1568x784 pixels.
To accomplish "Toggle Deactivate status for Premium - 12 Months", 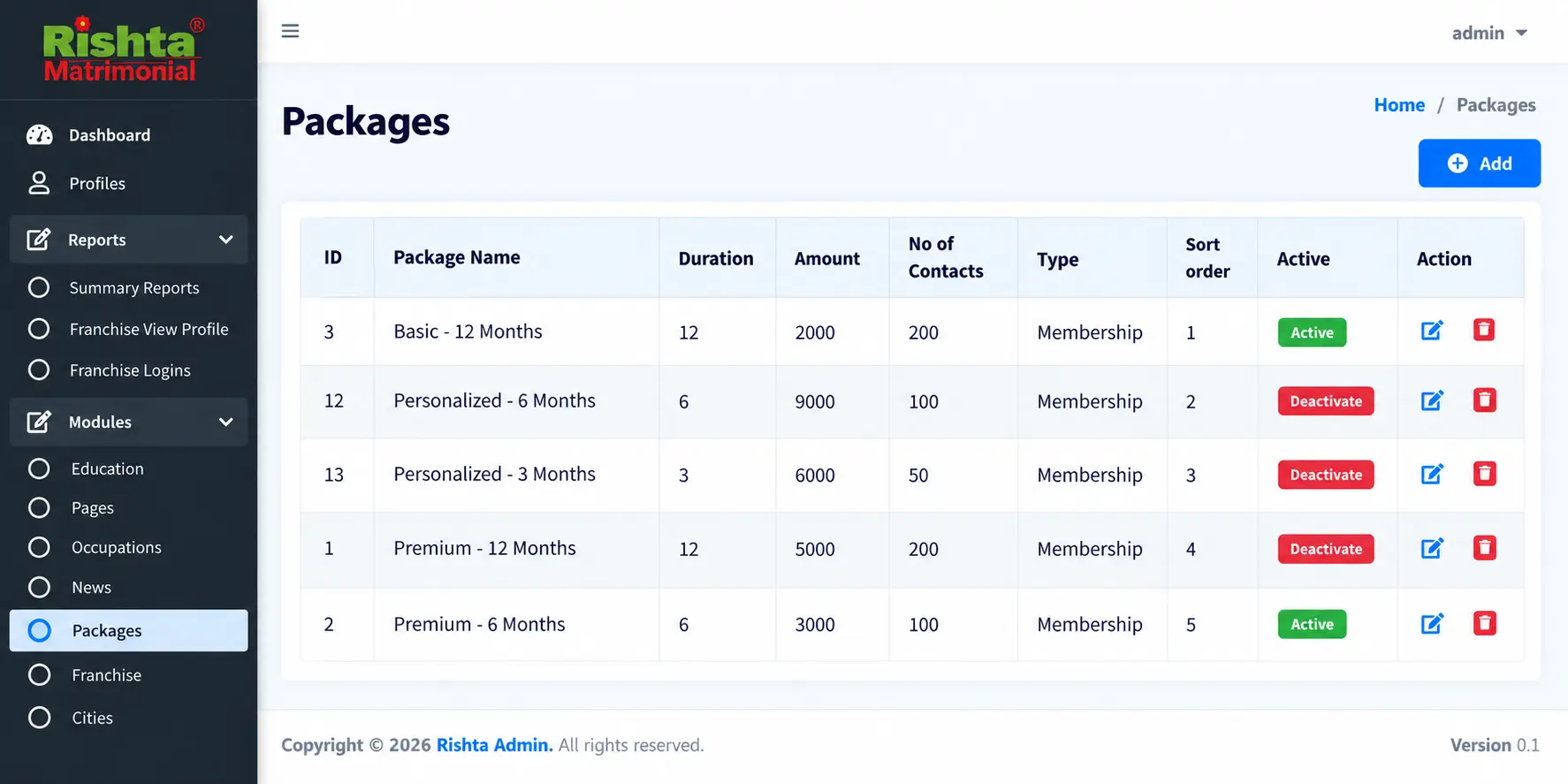I will pyautogui.click(x=1326, y=549).
